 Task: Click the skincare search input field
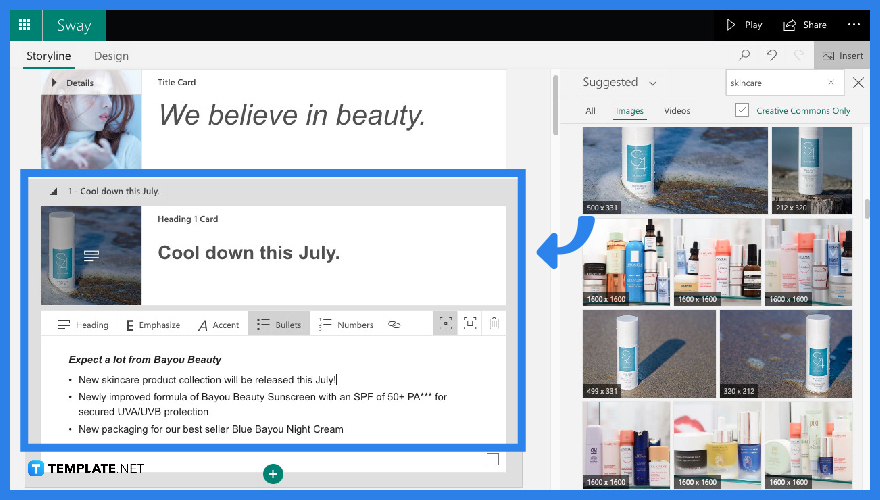click(x=774, y=83)
